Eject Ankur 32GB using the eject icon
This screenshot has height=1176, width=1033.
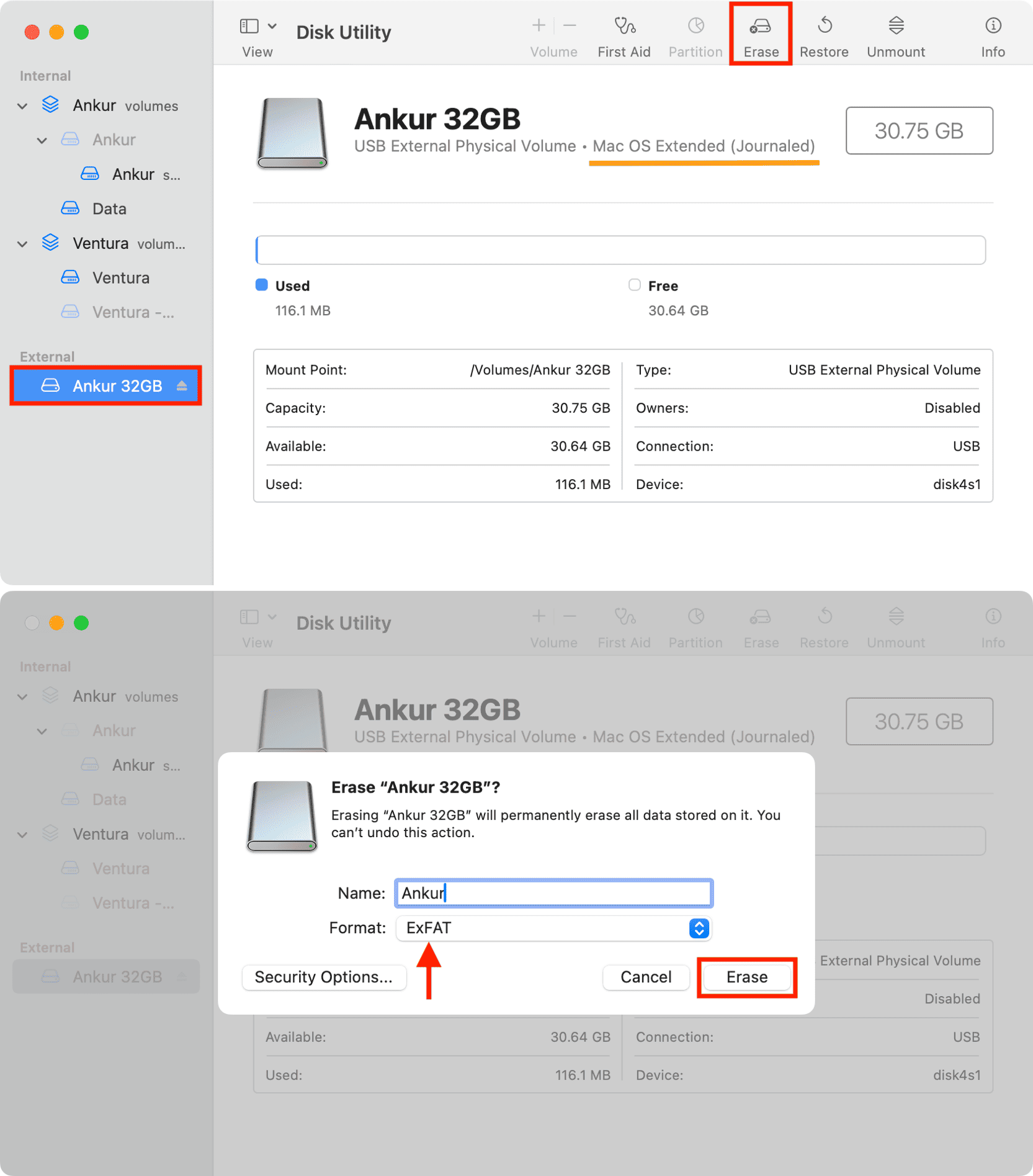[x=182, y=386]
